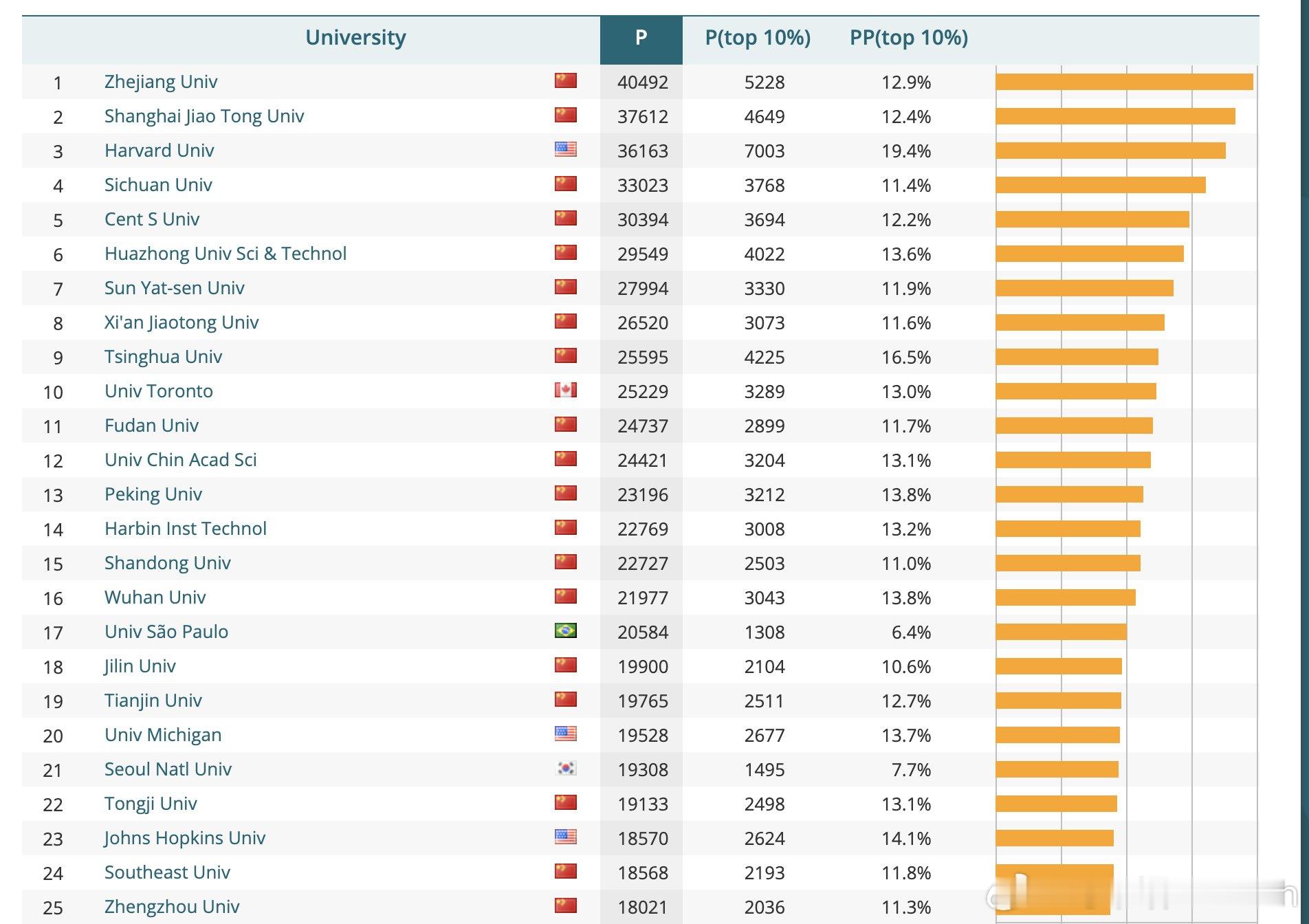The image size is (1309, 924).
Task: Click China flag beside Shandong Univ
Action: (x=566, y=562)
